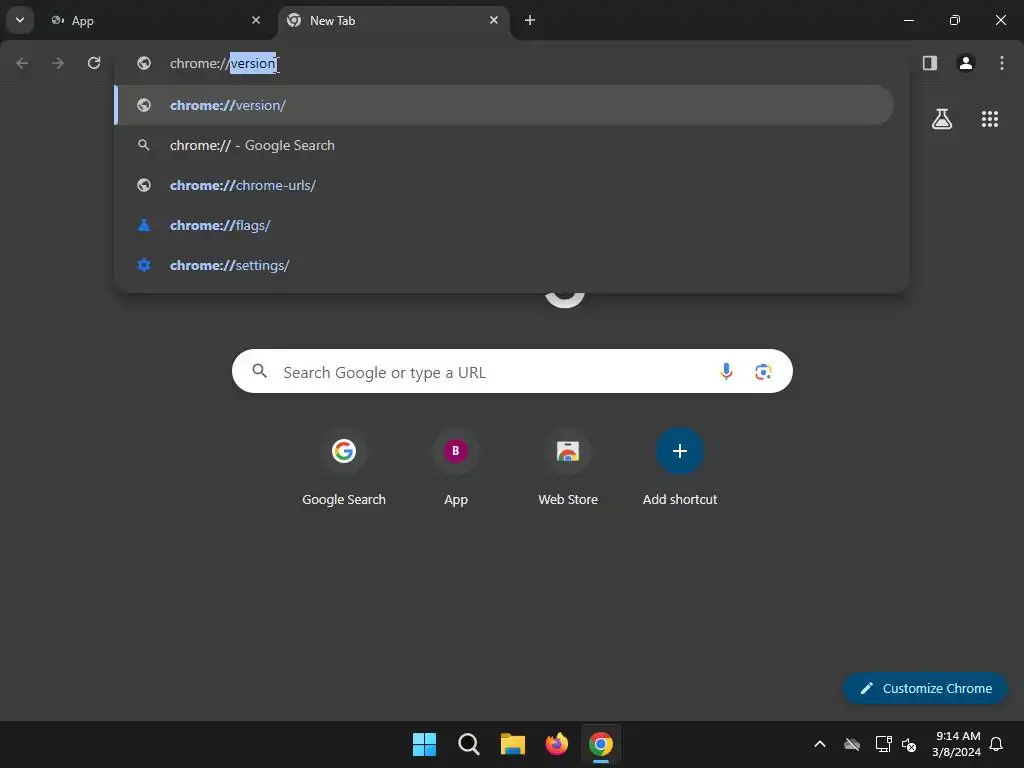Open a new tab with plus button
The width and height of the screenshot is (1024, 768).
tap(530, 20)
